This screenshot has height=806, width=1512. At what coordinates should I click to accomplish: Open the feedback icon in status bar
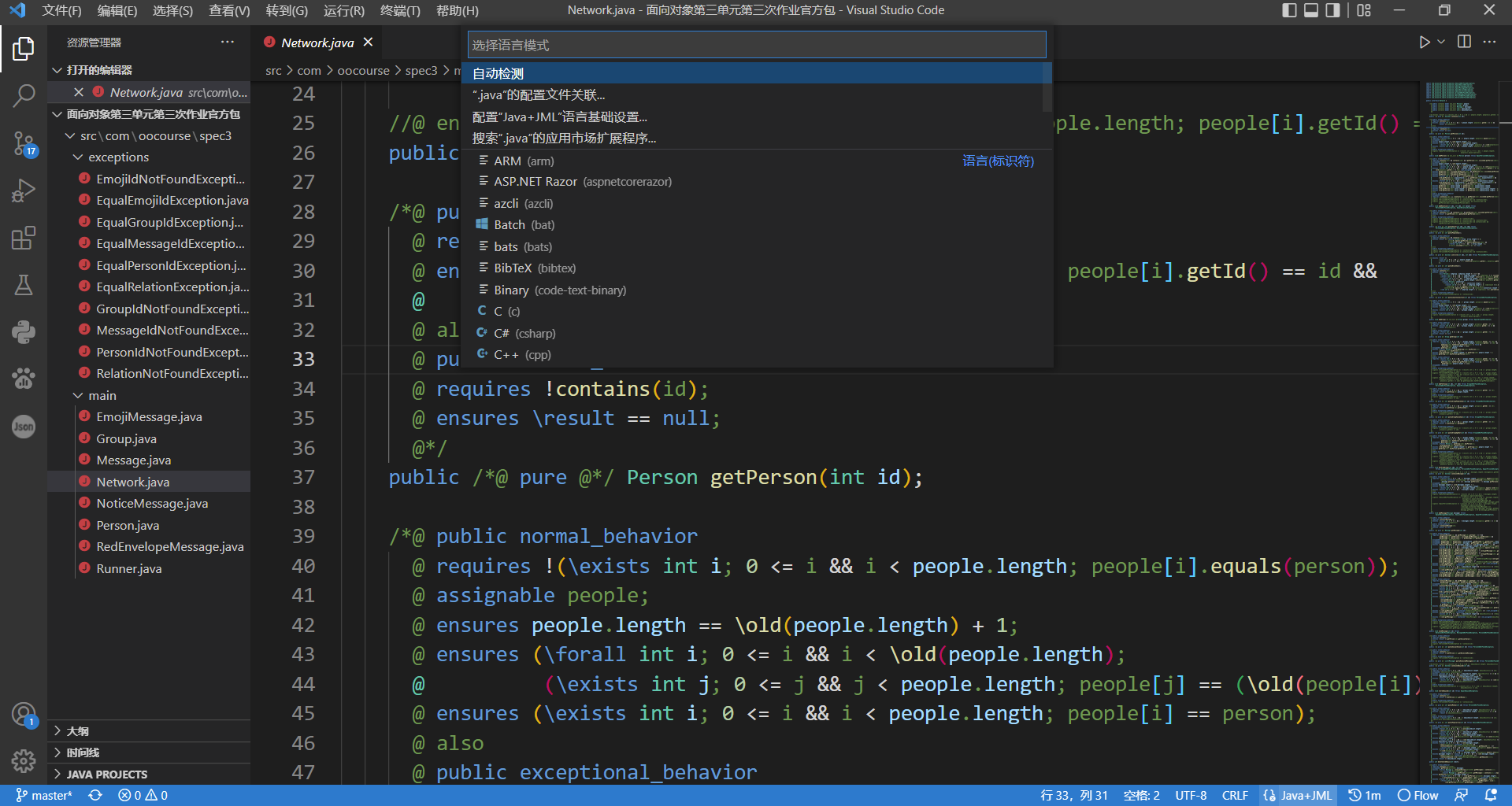(1461, 796)
